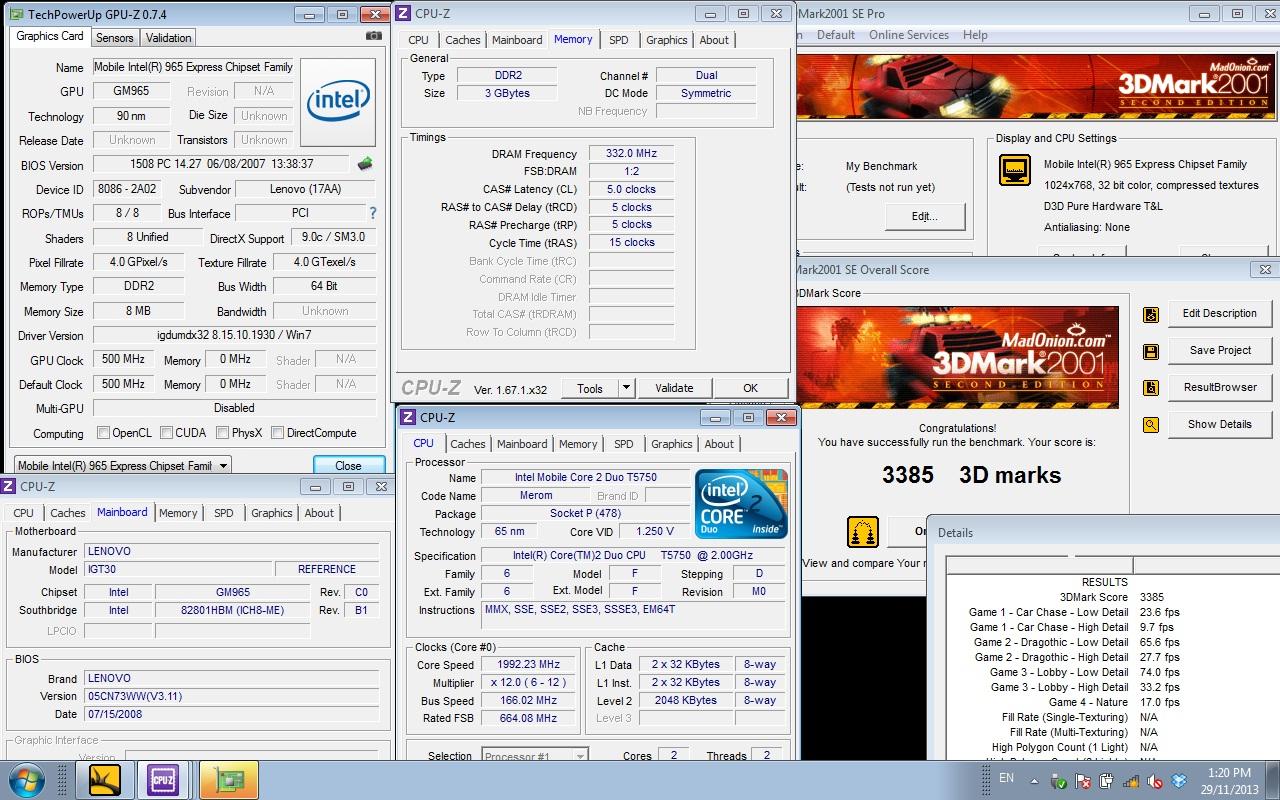The image size is (1280, 800).
Task: Click the Intel Core 2 Duo inside logo
Action: pyautogui.click(x=742, y=504)
